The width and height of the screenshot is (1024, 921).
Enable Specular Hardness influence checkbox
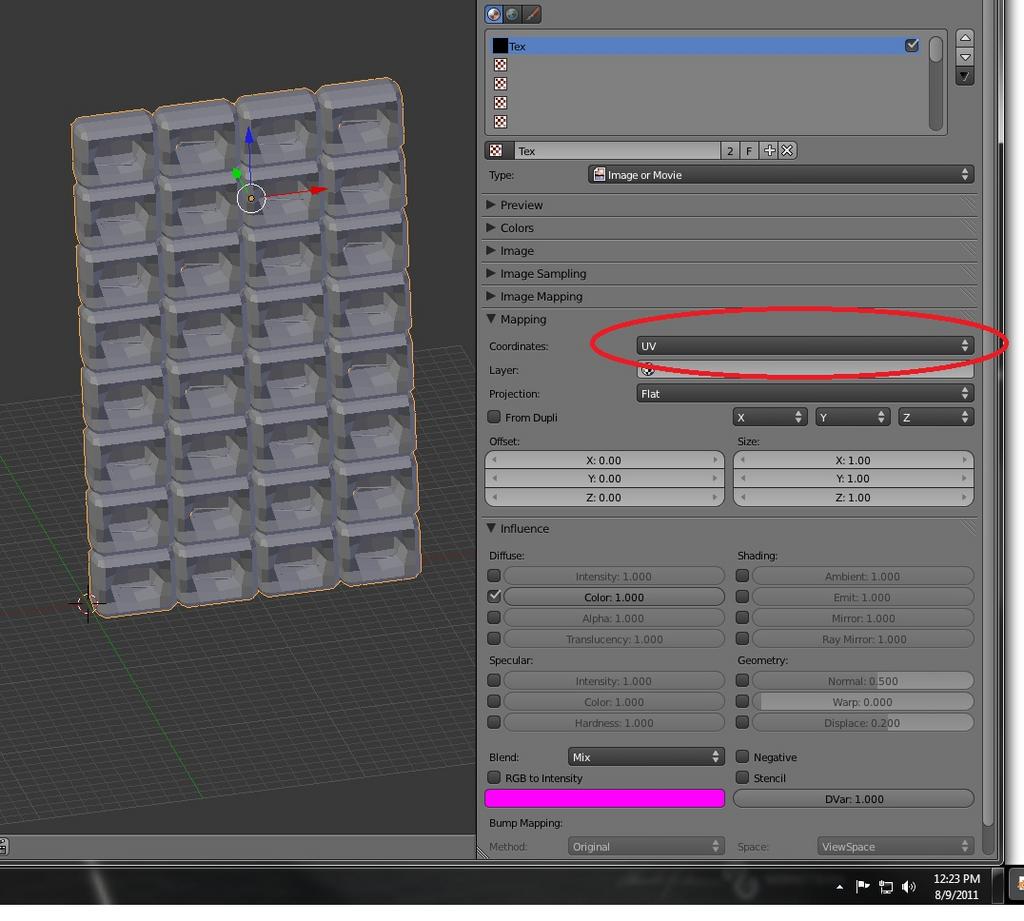pyautogui.click(x=494, y=722)
